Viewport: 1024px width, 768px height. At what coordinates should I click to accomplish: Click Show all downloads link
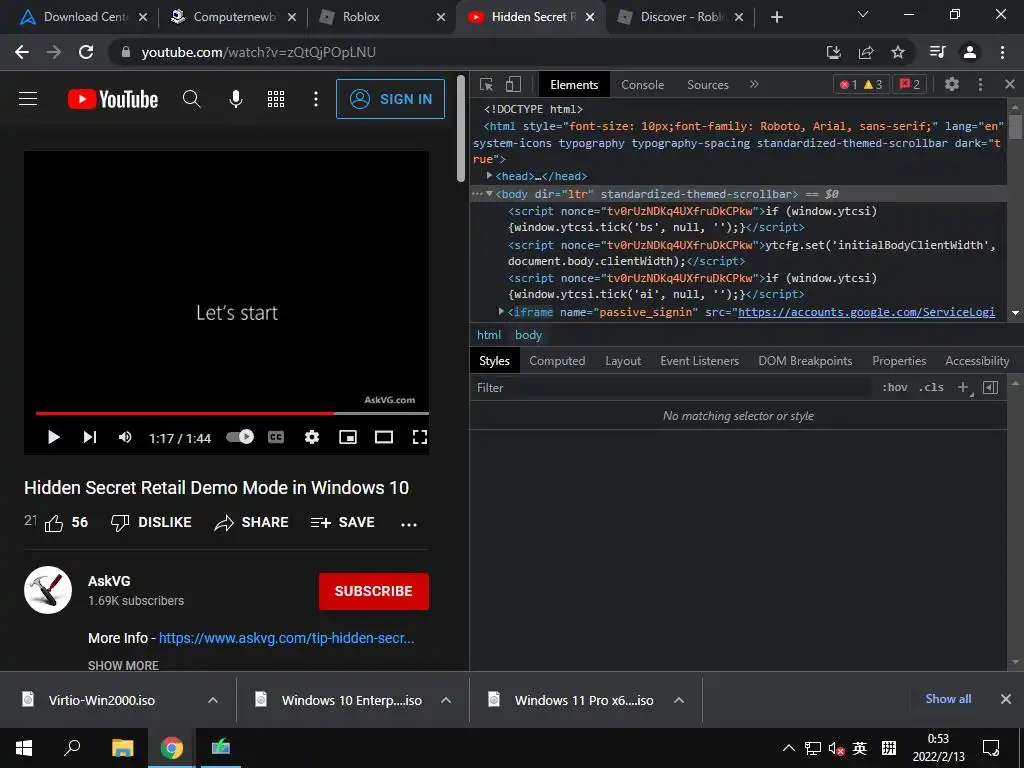948,699
